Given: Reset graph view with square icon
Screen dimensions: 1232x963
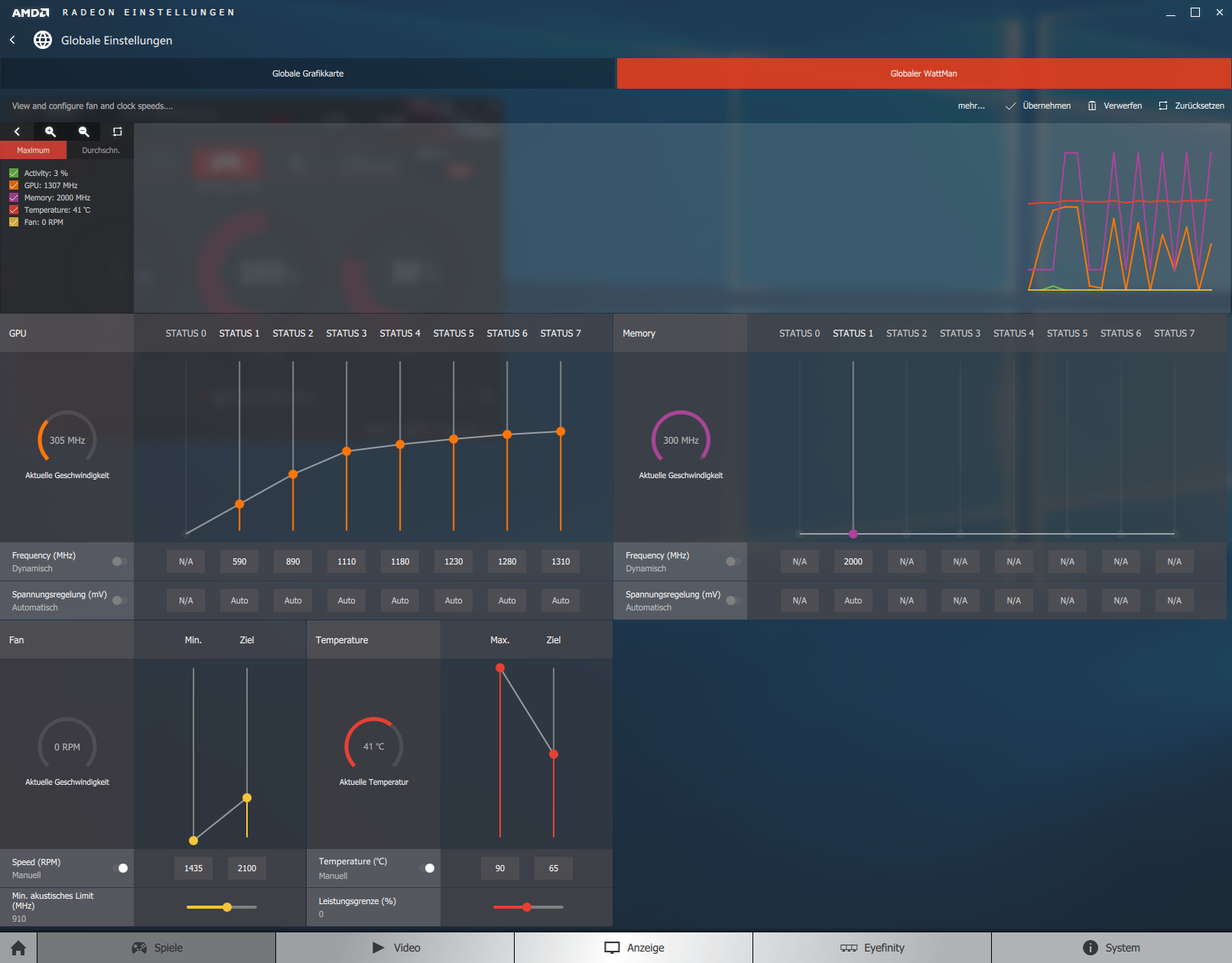Looking at the screenshot, I should [x=117, y=132].
